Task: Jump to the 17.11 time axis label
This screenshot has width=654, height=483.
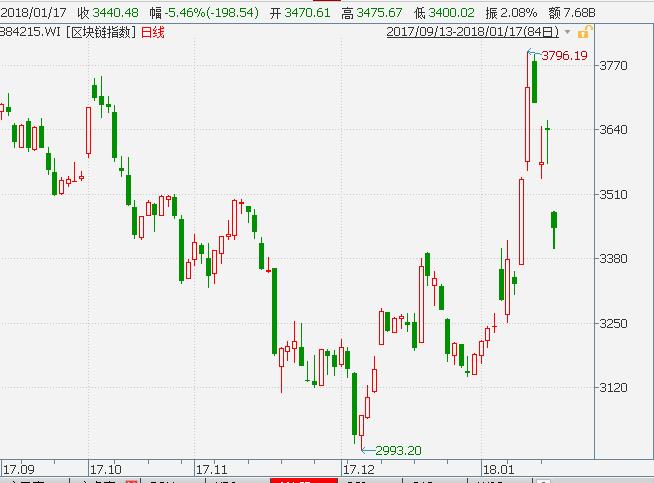Action: click(x=213, y=468)
